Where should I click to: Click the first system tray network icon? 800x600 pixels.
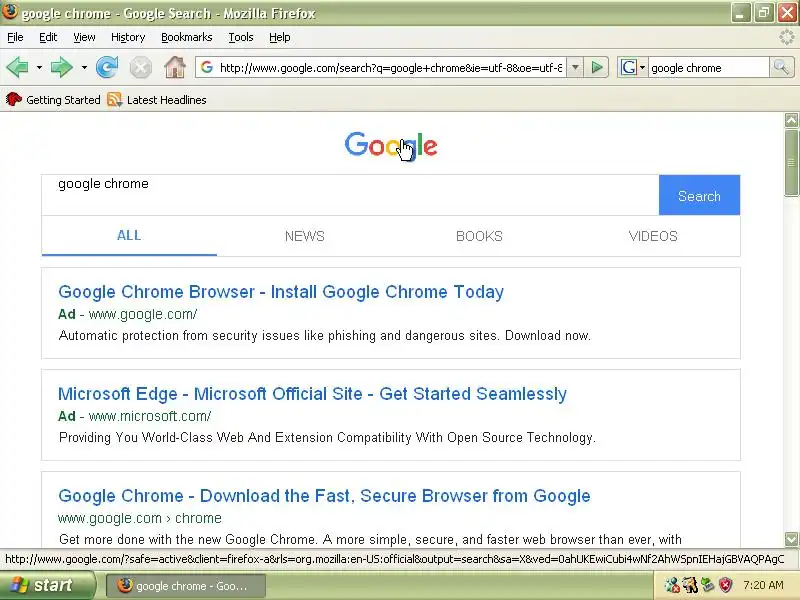tap(672, 585)
